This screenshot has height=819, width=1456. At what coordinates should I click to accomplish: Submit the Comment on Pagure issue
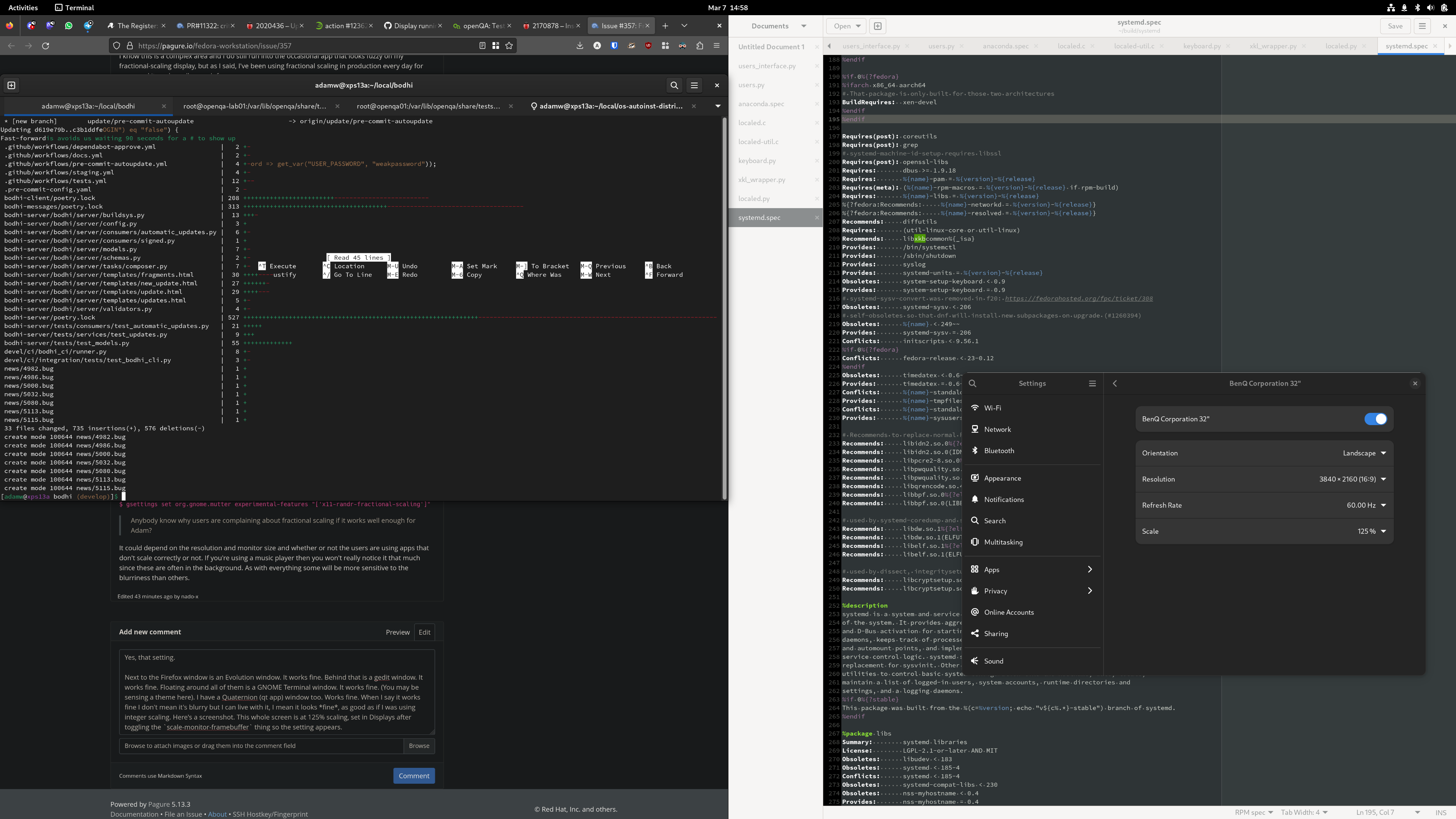414,775
